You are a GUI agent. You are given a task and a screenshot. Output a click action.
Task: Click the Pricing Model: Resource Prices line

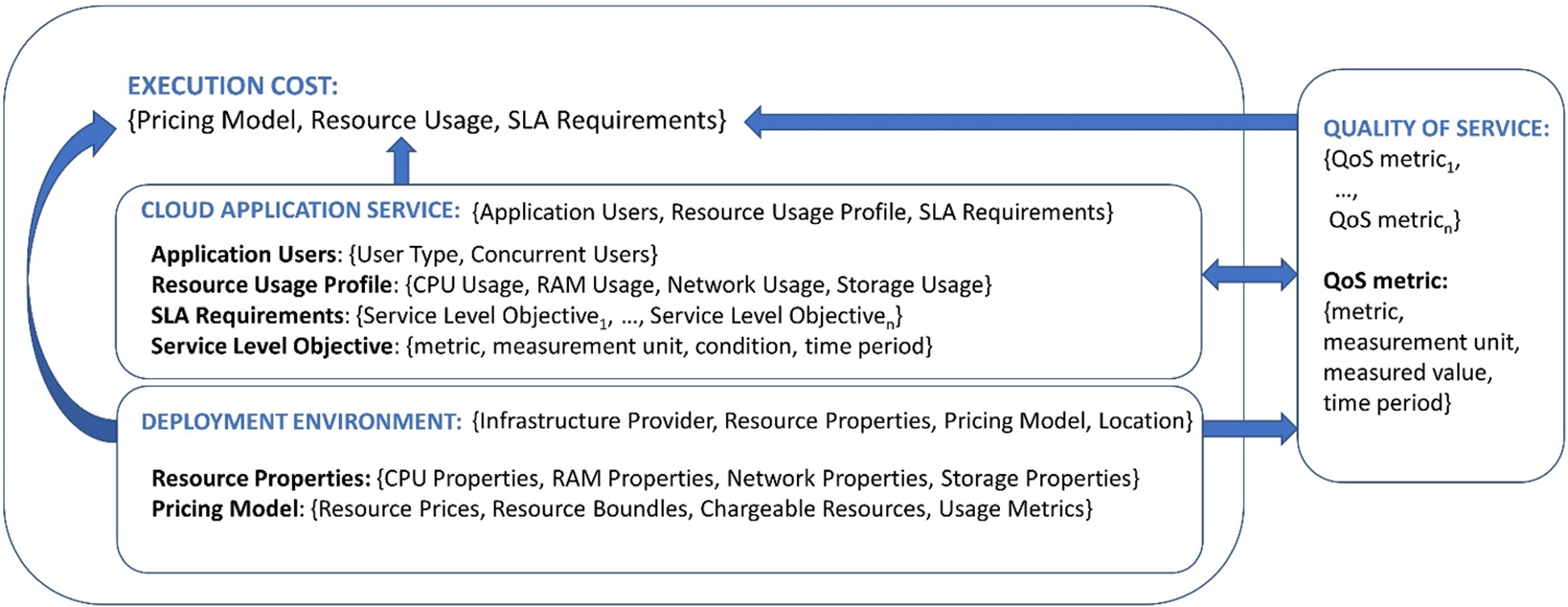(622, 509)
